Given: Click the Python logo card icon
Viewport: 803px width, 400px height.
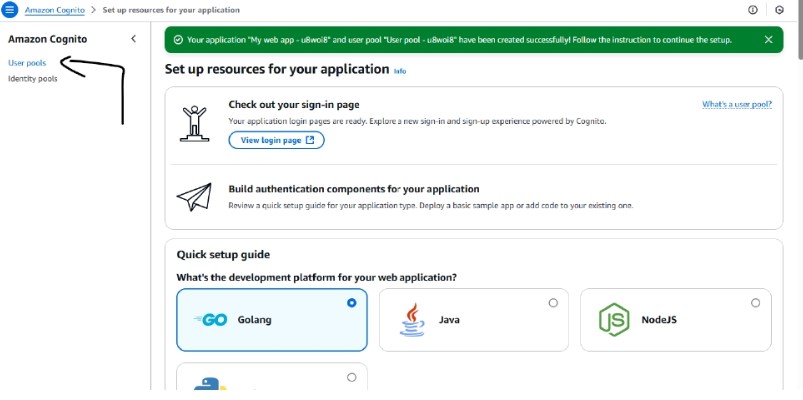Looking at the screenshot, I should point(212,384).
